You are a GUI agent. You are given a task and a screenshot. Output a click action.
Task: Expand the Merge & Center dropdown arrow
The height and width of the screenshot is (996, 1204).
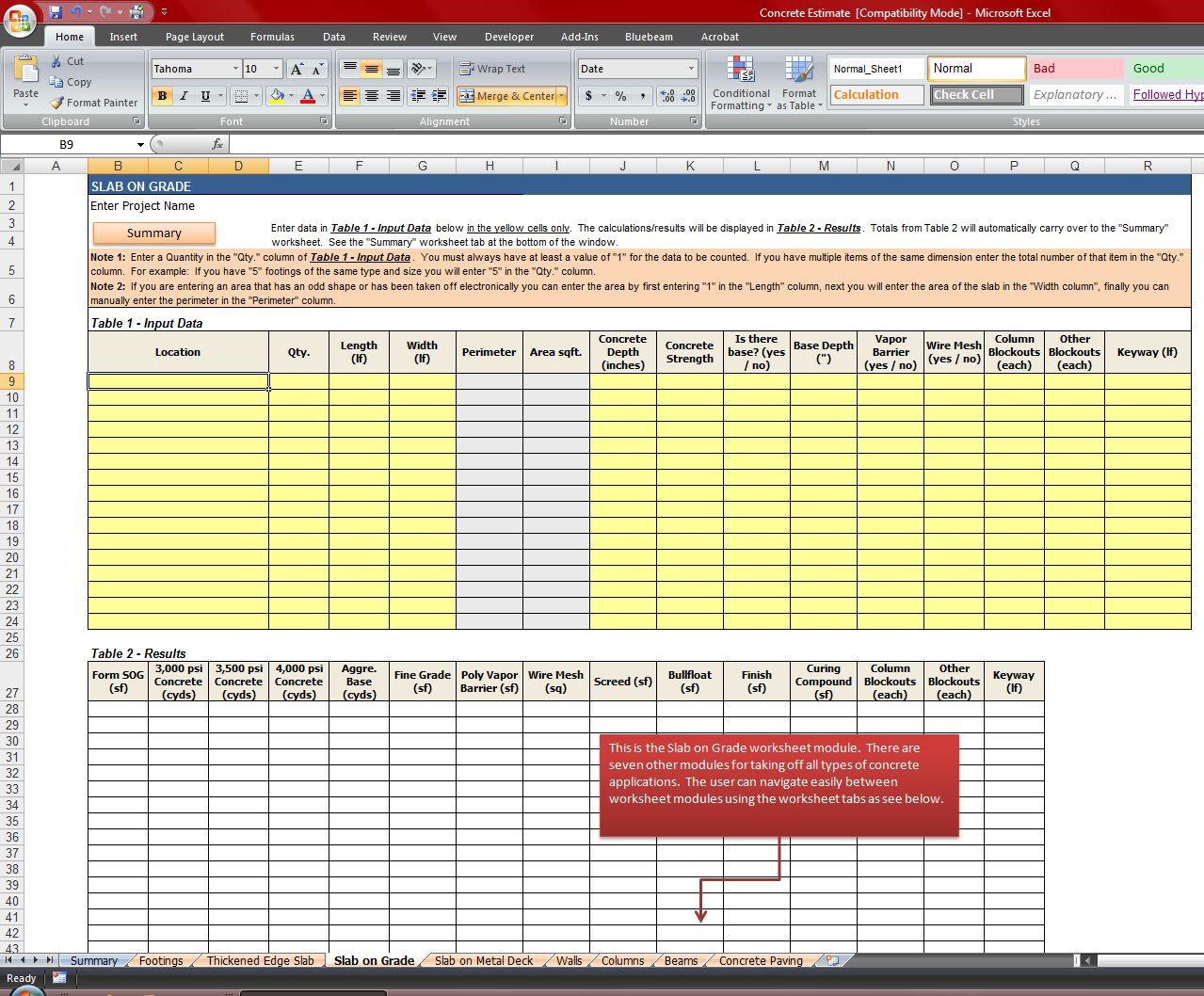click(563, 96)
